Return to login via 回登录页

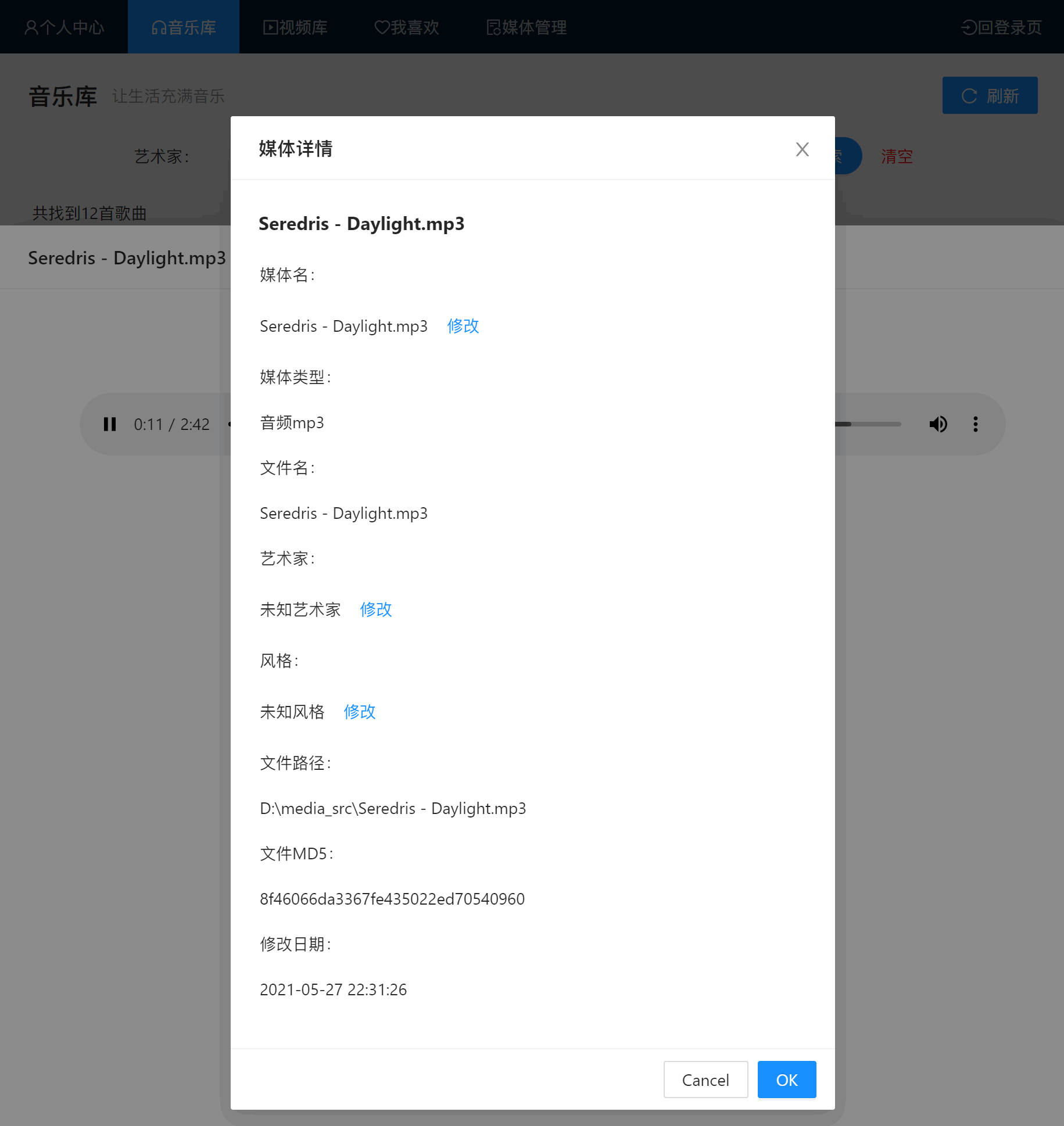1002,27
